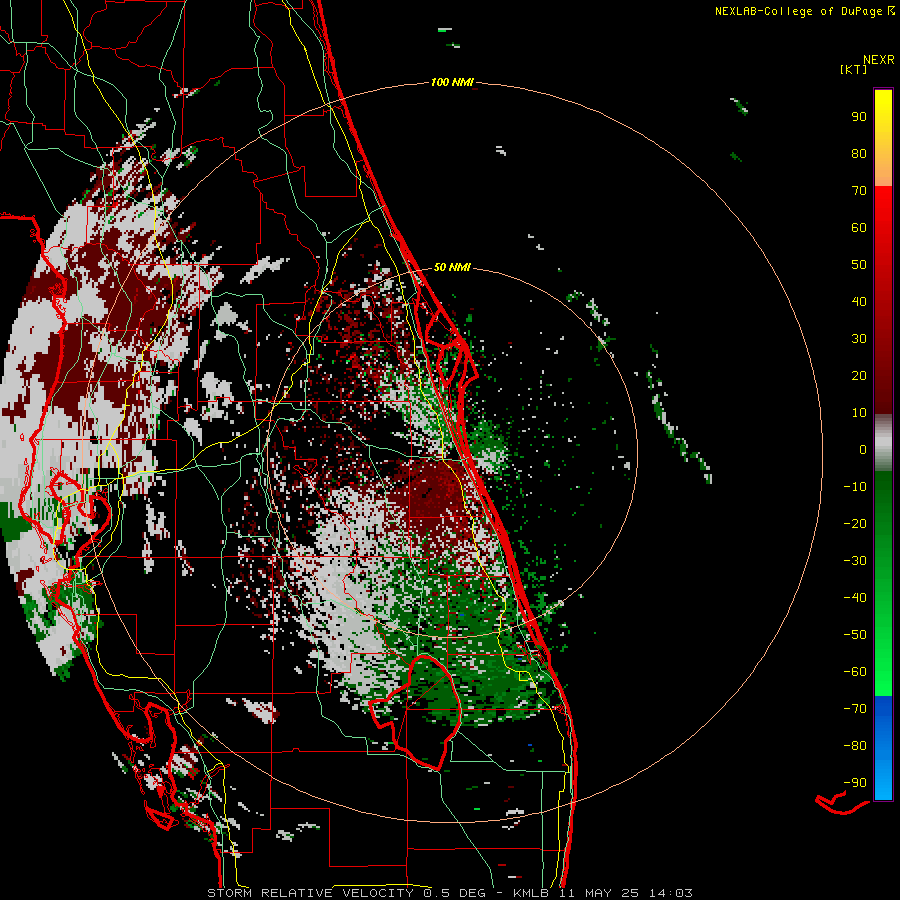Click the 100 NMI range ring label
Screen dimensions: 900x900
coord(452,83)
